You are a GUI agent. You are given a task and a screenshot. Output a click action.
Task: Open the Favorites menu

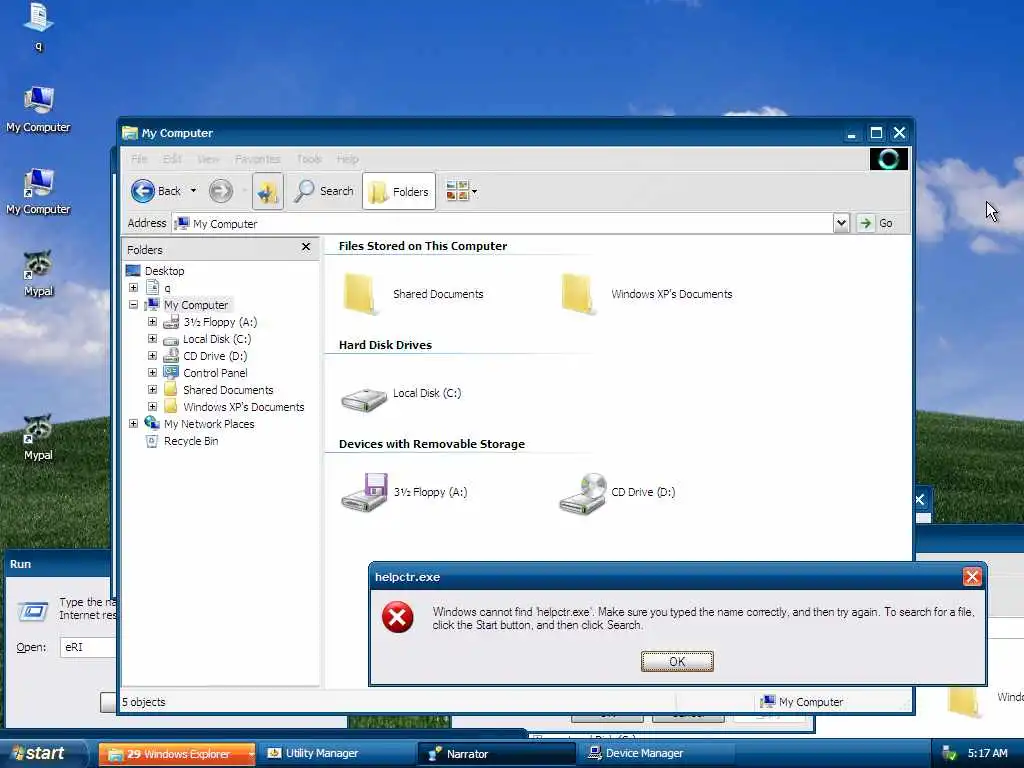pos(258,159)
